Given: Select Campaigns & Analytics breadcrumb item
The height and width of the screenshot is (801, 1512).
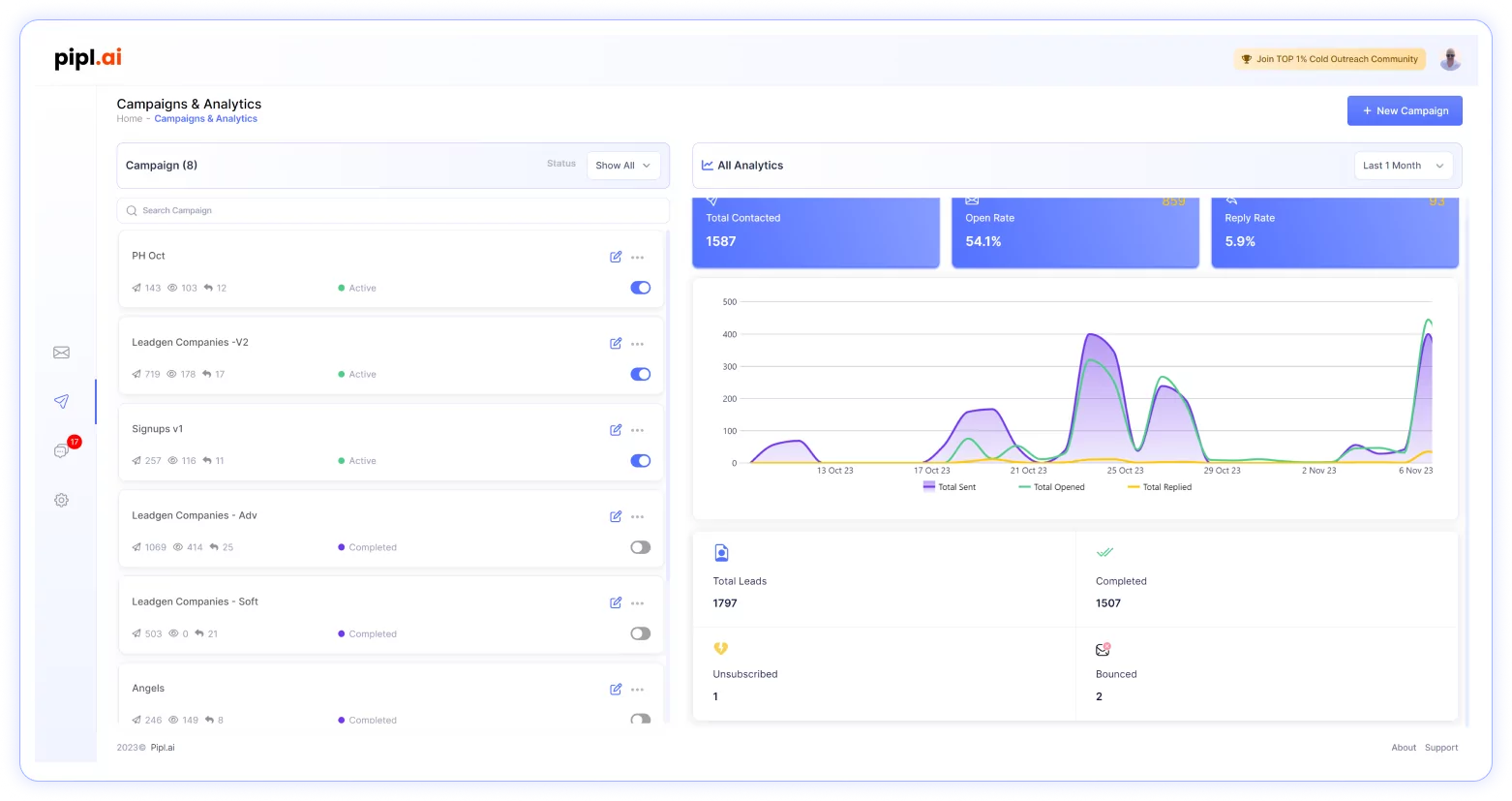Looking at the screenshot, I should click(x=205, y=118).
